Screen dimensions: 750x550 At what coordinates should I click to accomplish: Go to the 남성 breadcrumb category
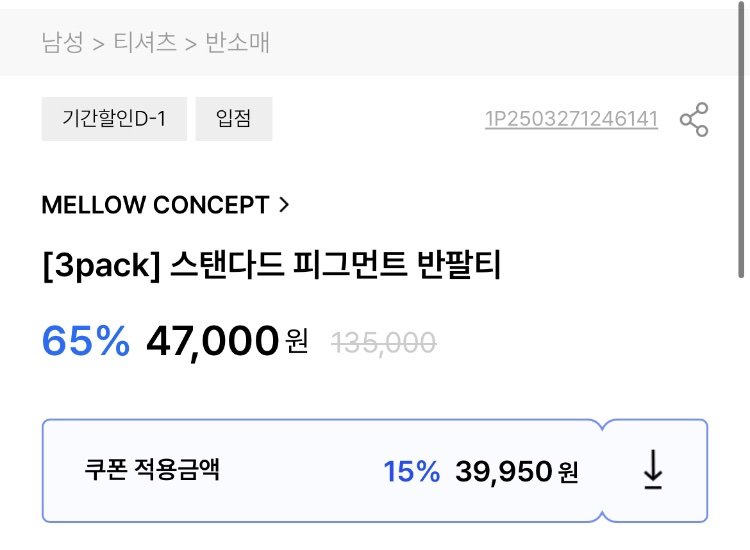tap(62, 42)
